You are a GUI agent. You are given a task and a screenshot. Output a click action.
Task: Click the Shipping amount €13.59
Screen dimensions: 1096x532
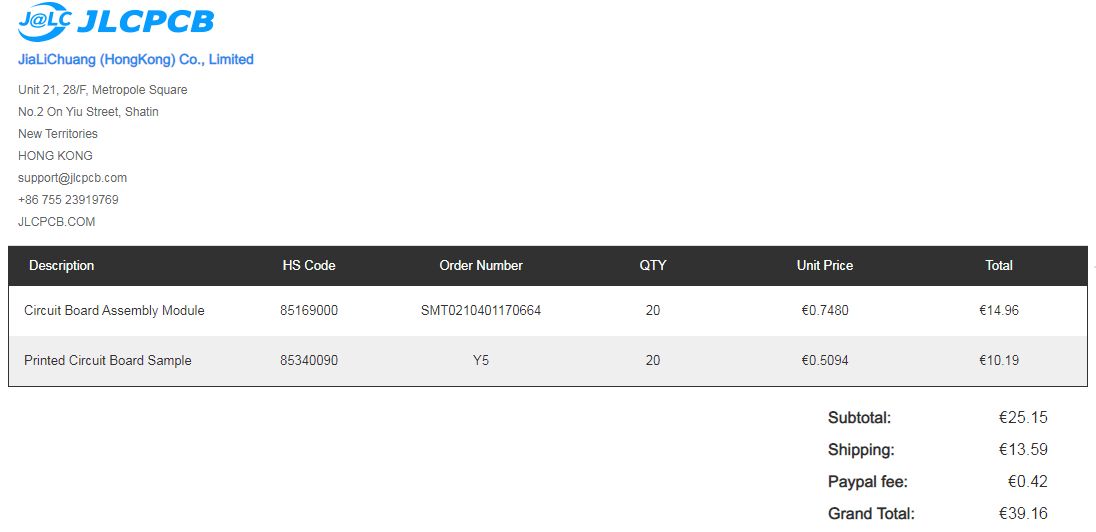point(1023,449)
